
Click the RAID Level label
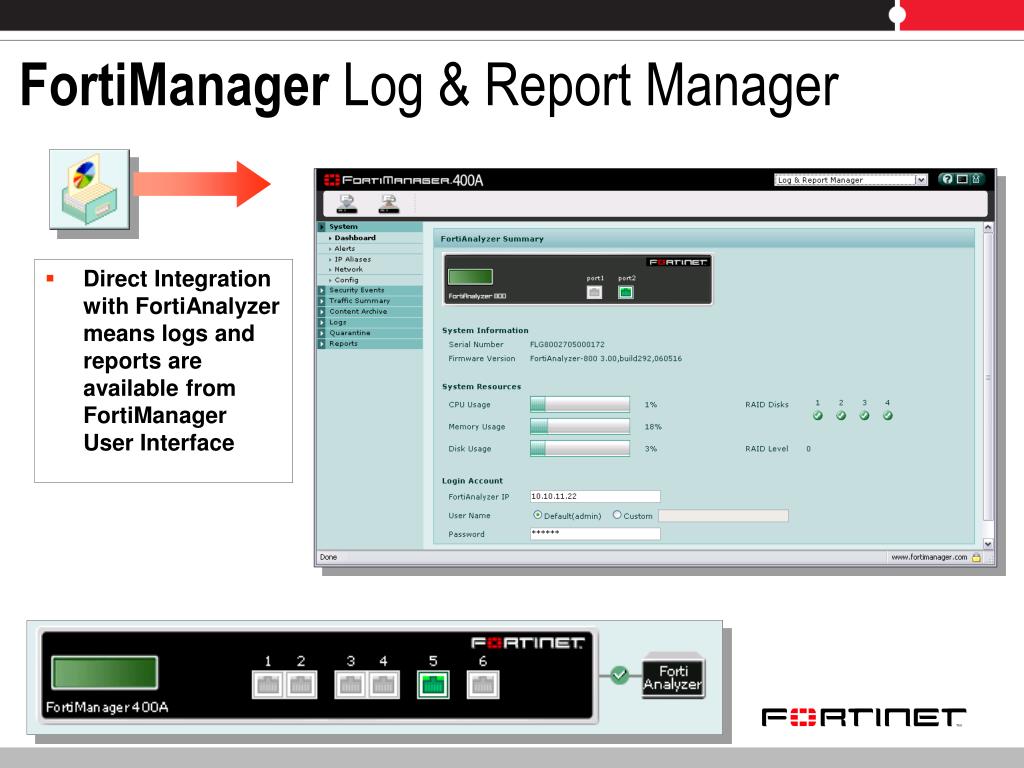[x=767, y=449]
